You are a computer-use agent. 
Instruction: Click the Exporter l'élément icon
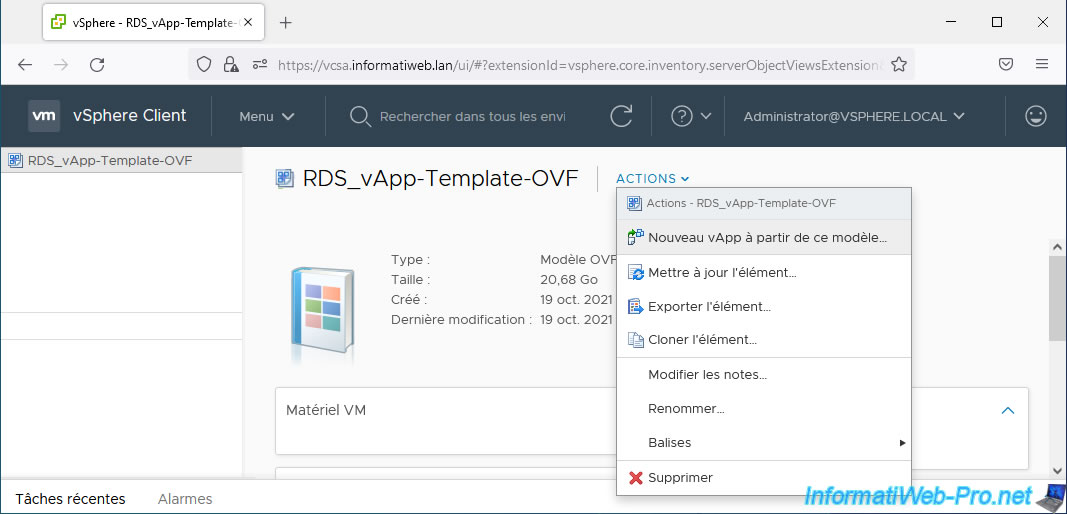click(636, 306)
